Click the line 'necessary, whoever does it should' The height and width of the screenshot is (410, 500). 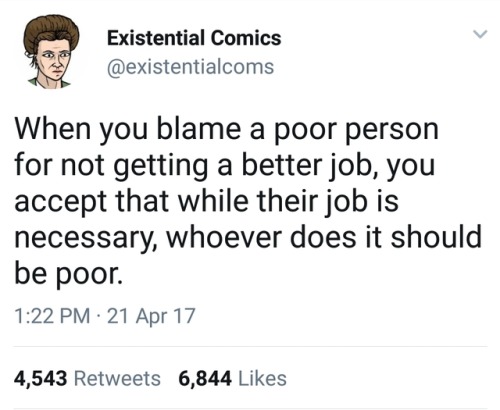coord(248,237)
